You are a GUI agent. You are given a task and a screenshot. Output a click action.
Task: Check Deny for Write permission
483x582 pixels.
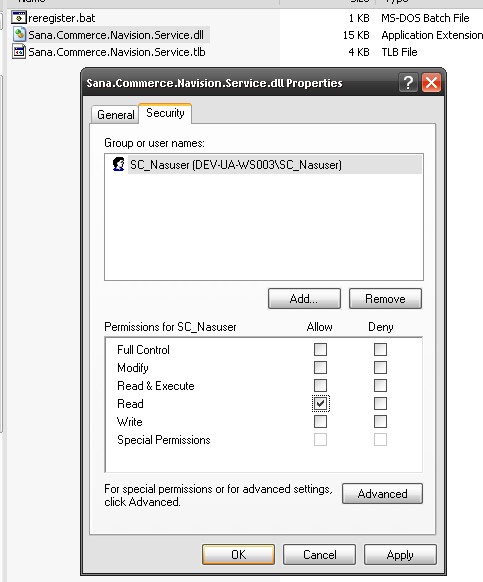pos(380,421)
